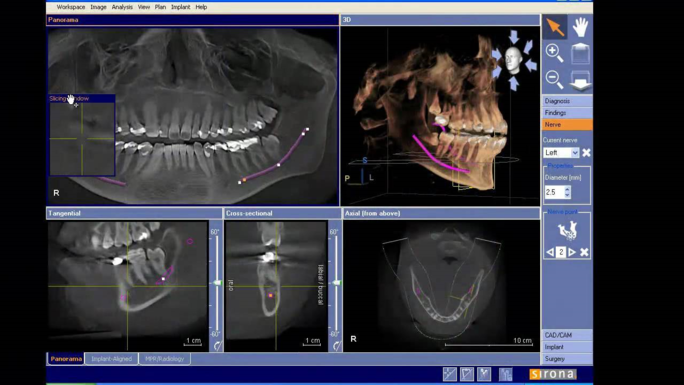684x385 pixels.
Task: Switch to the Implant-Aligned tab
Action: (x=111, y=359)
